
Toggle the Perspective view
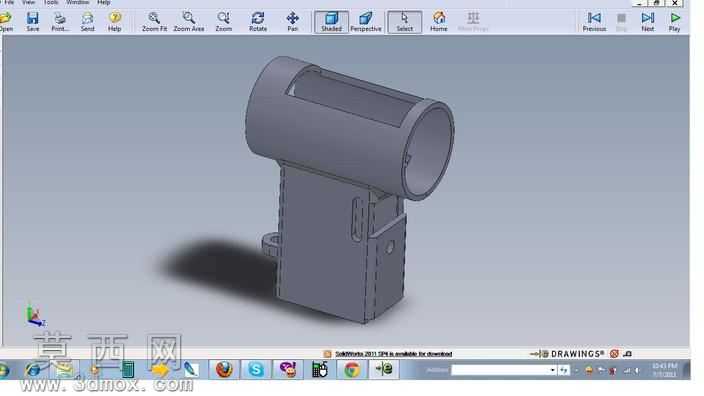coord(365,21)
